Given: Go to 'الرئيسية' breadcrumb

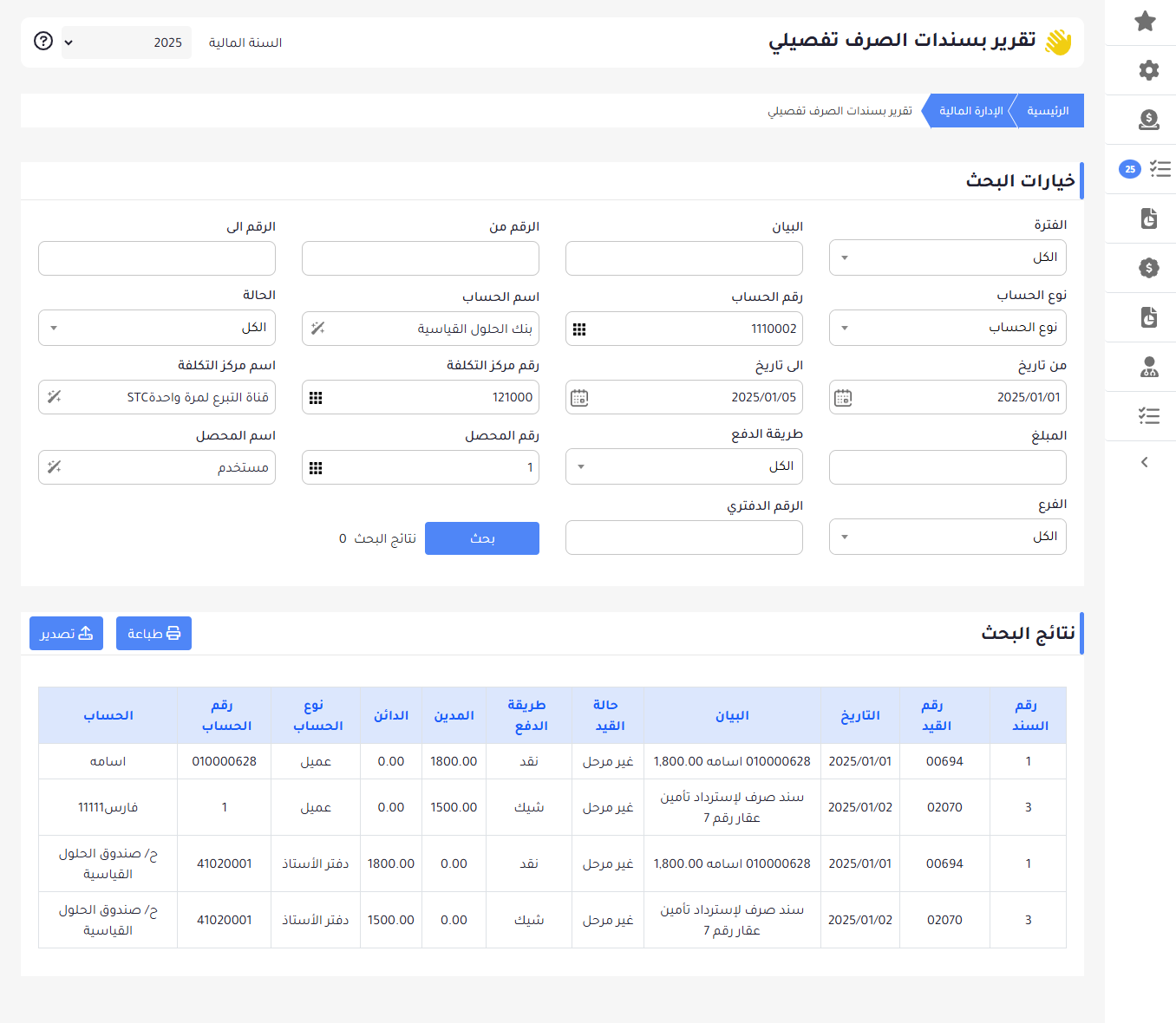Looking at the screenshot, I should tap(1048, 111).
